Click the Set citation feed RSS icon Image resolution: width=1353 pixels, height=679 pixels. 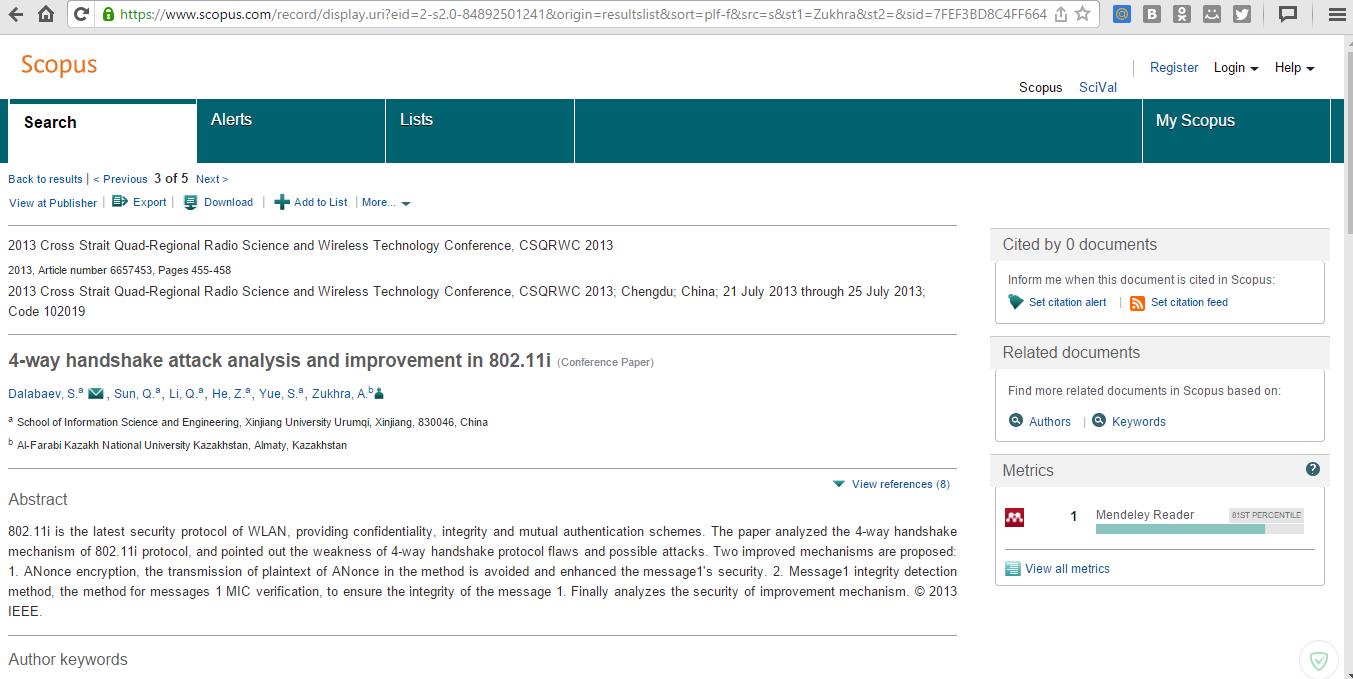point(1137,303)
